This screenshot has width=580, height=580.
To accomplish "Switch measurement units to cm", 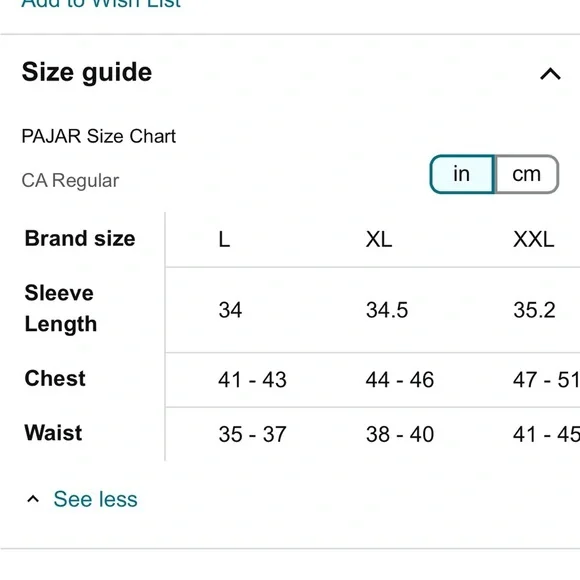I will pyautogui.click(x=526, y=174).
